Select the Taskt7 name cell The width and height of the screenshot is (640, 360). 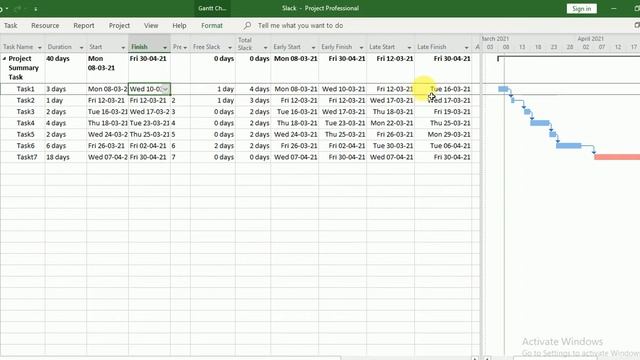[23, 157]
